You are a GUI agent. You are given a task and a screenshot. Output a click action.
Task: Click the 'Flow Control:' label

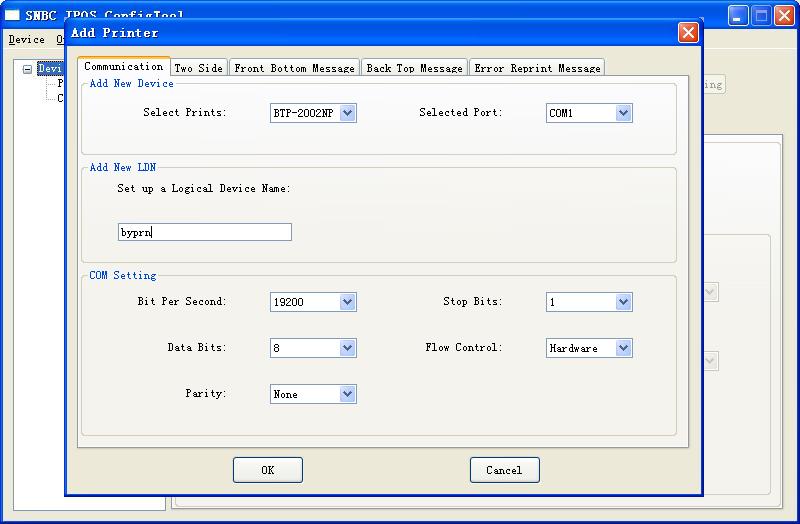point(464,347)
